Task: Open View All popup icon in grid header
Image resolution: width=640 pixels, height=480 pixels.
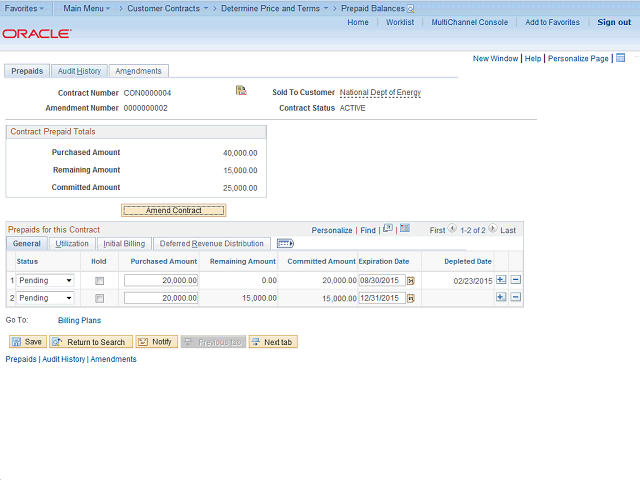Action: [x=388, y=228]
